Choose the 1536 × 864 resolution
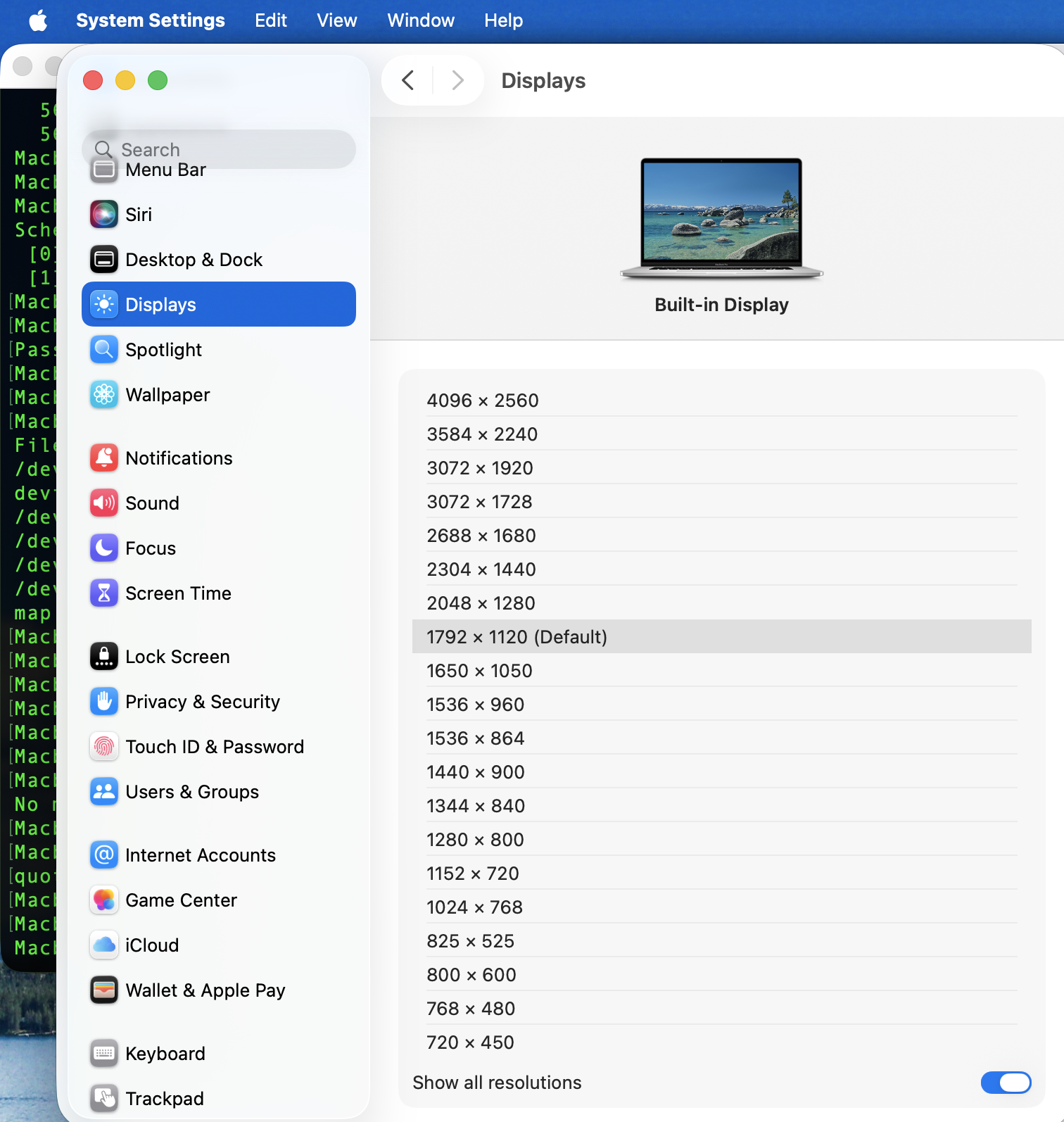Screen dimensions: 1064x1122 (722, 738)
